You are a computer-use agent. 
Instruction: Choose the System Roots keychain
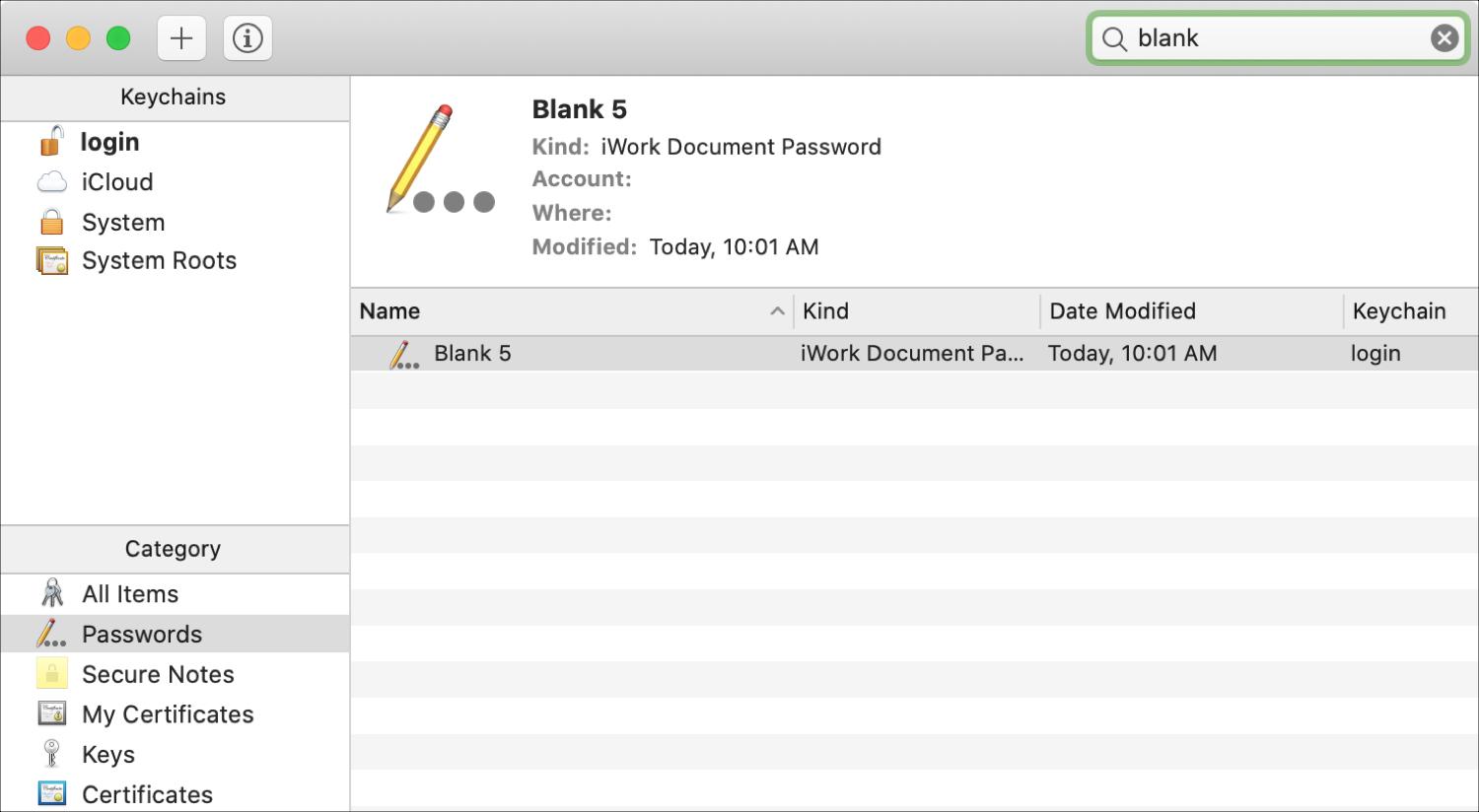(x=159, y=261)
